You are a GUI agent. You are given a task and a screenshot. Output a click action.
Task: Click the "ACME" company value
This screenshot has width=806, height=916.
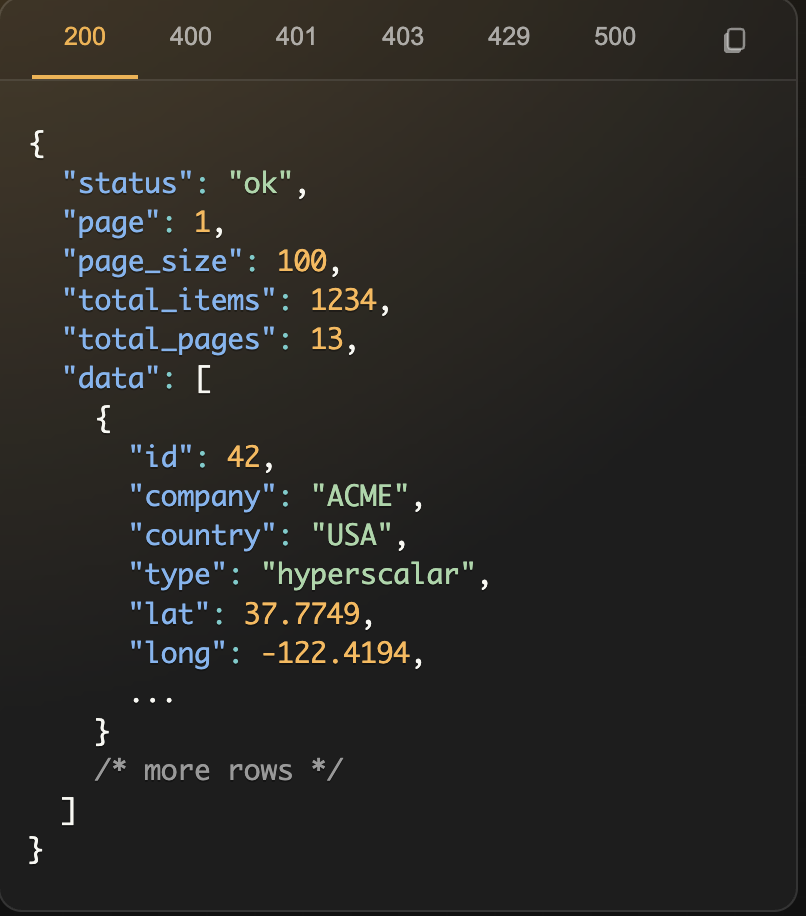360,496
